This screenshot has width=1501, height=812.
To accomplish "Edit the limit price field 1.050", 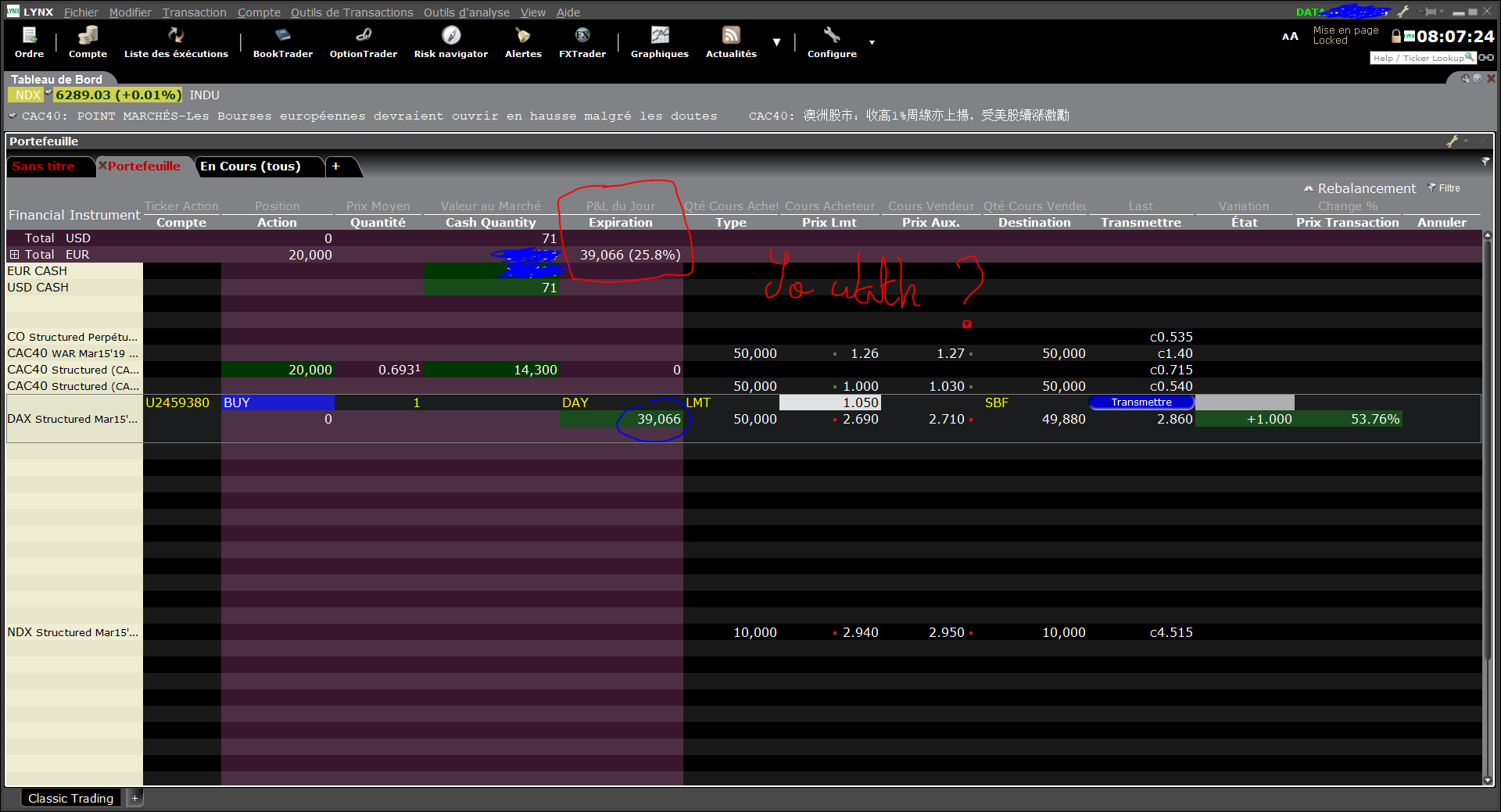I will tap(829, 402).
